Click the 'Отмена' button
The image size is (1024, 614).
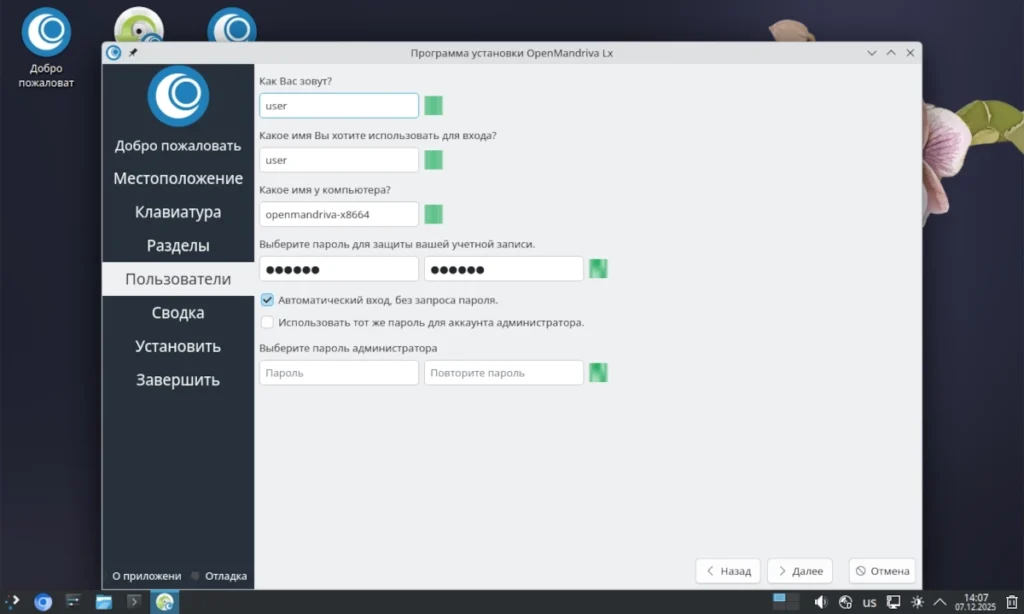coord(882,571)
